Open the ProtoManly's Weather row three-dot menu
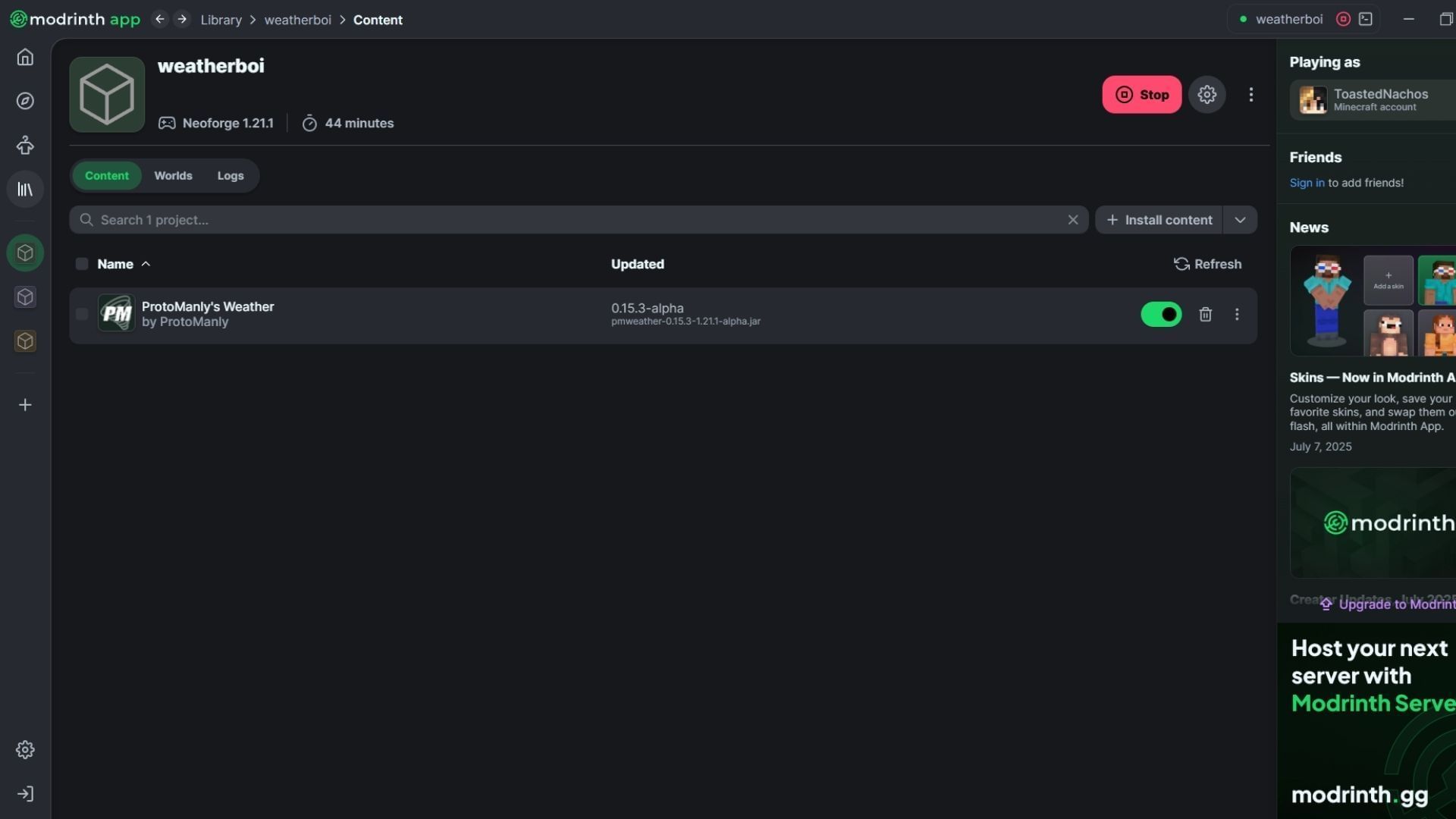Screen dimensions: 1456x819 pyautogui.click(x=1237, y=314)
